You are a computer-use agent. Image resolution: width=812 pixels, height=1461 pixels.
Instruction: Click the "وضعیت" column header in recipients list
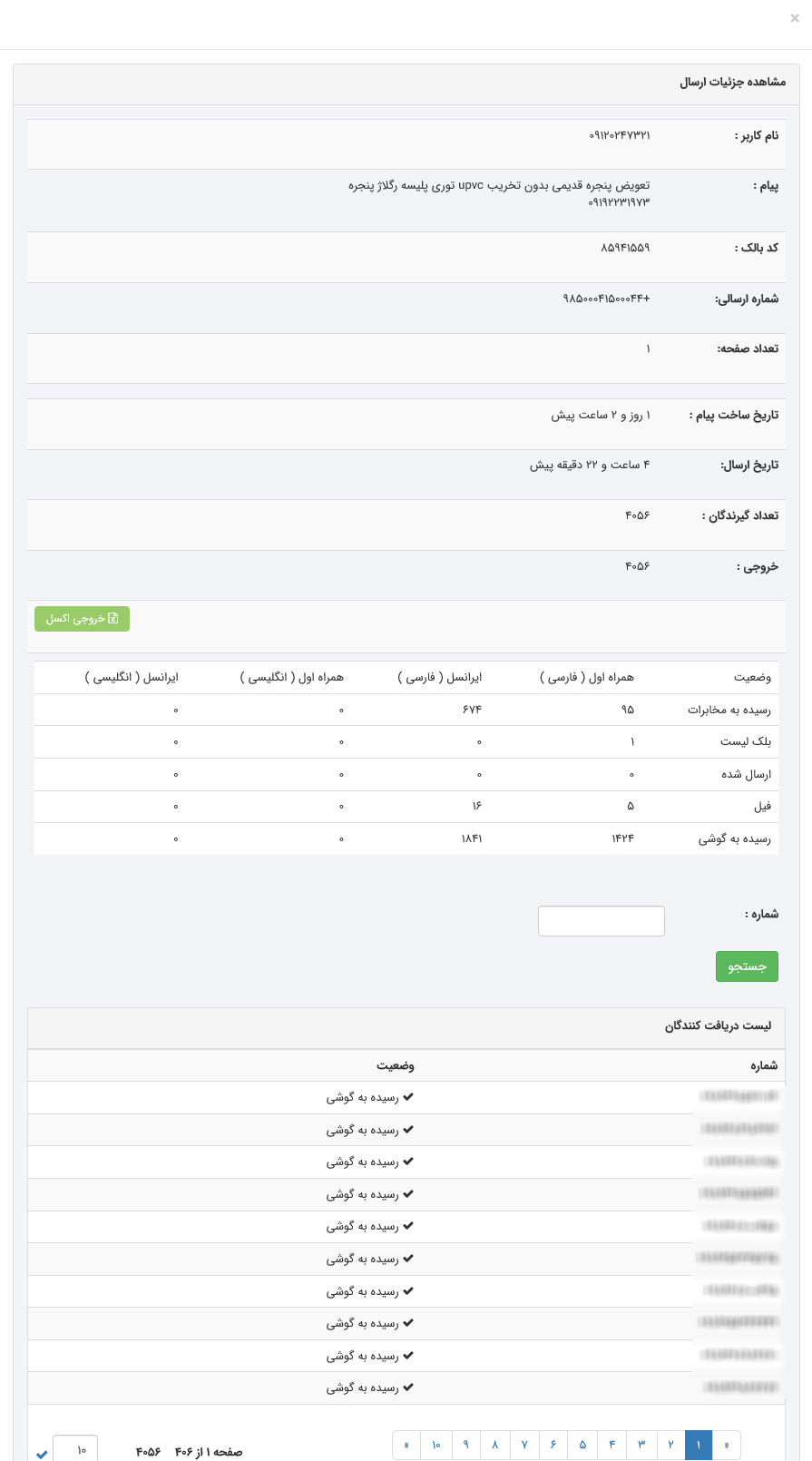click(396, 1065)
